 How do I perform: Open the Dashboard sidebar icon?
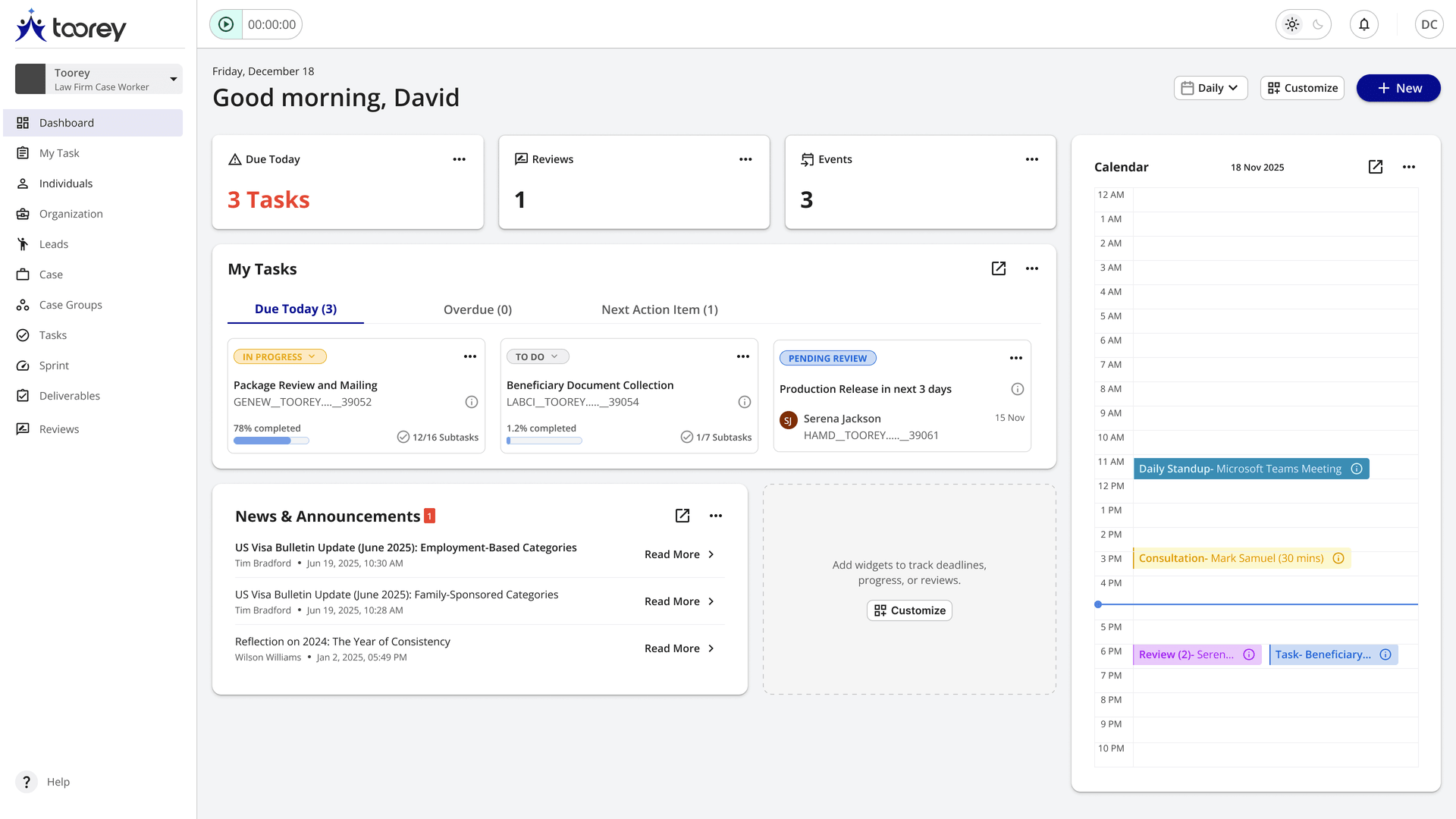coord(23,122)
